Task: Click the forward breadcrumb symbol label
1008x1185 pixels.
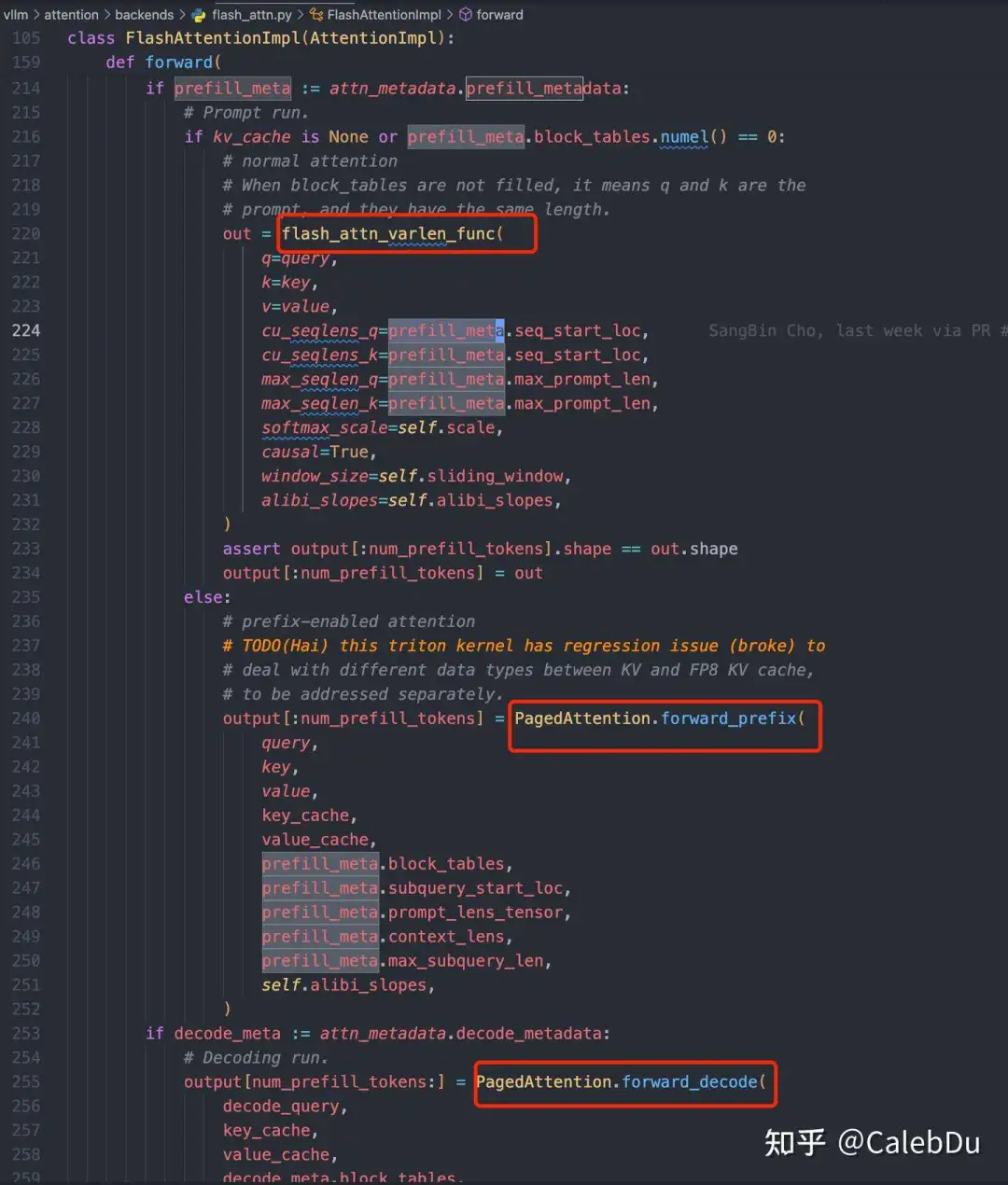Action: 499,15
